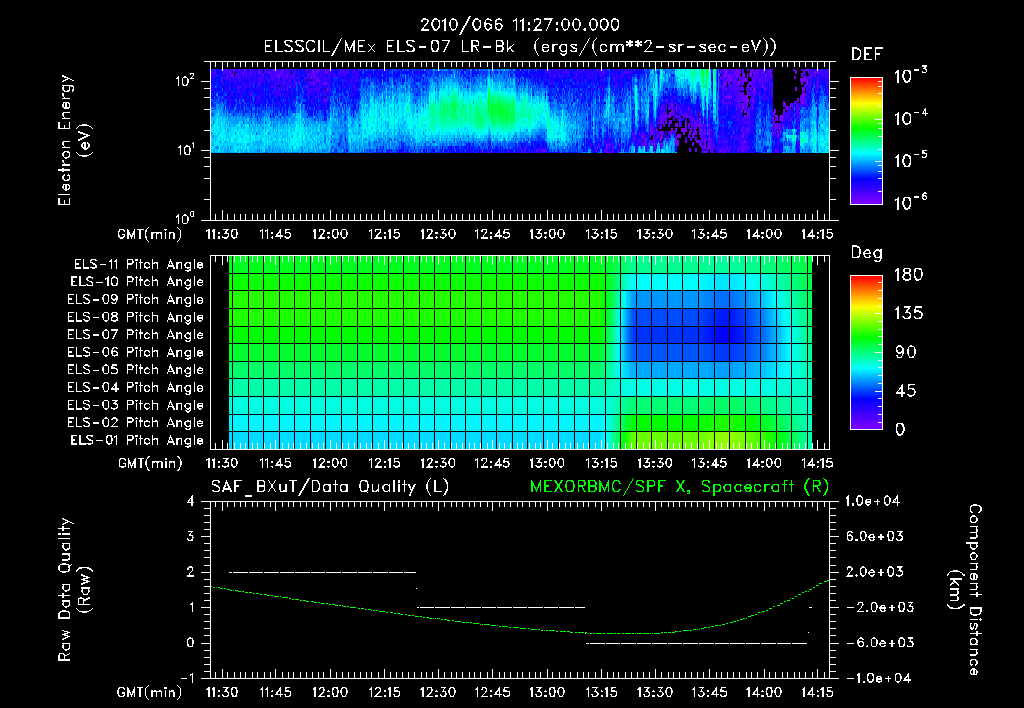
Task: Select the Electron Energy (eV) axis label
Action: 74,140
